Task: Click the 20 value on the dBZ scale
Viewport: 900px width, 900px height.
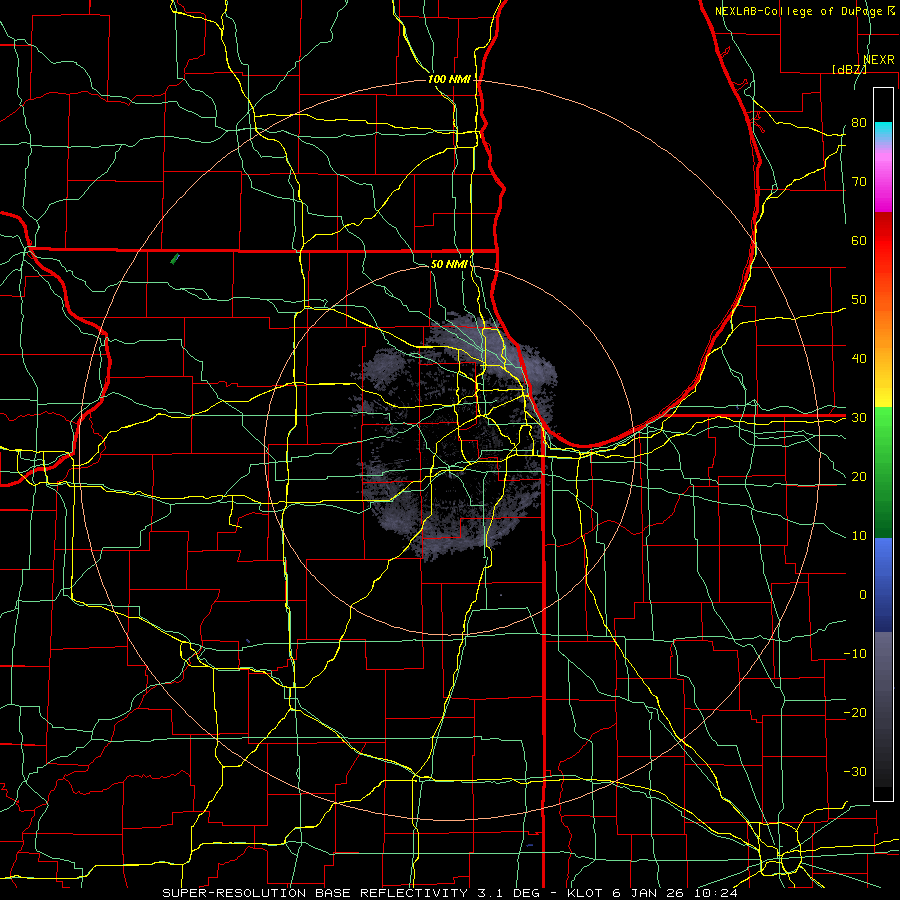Action: [x=859, y=476]
